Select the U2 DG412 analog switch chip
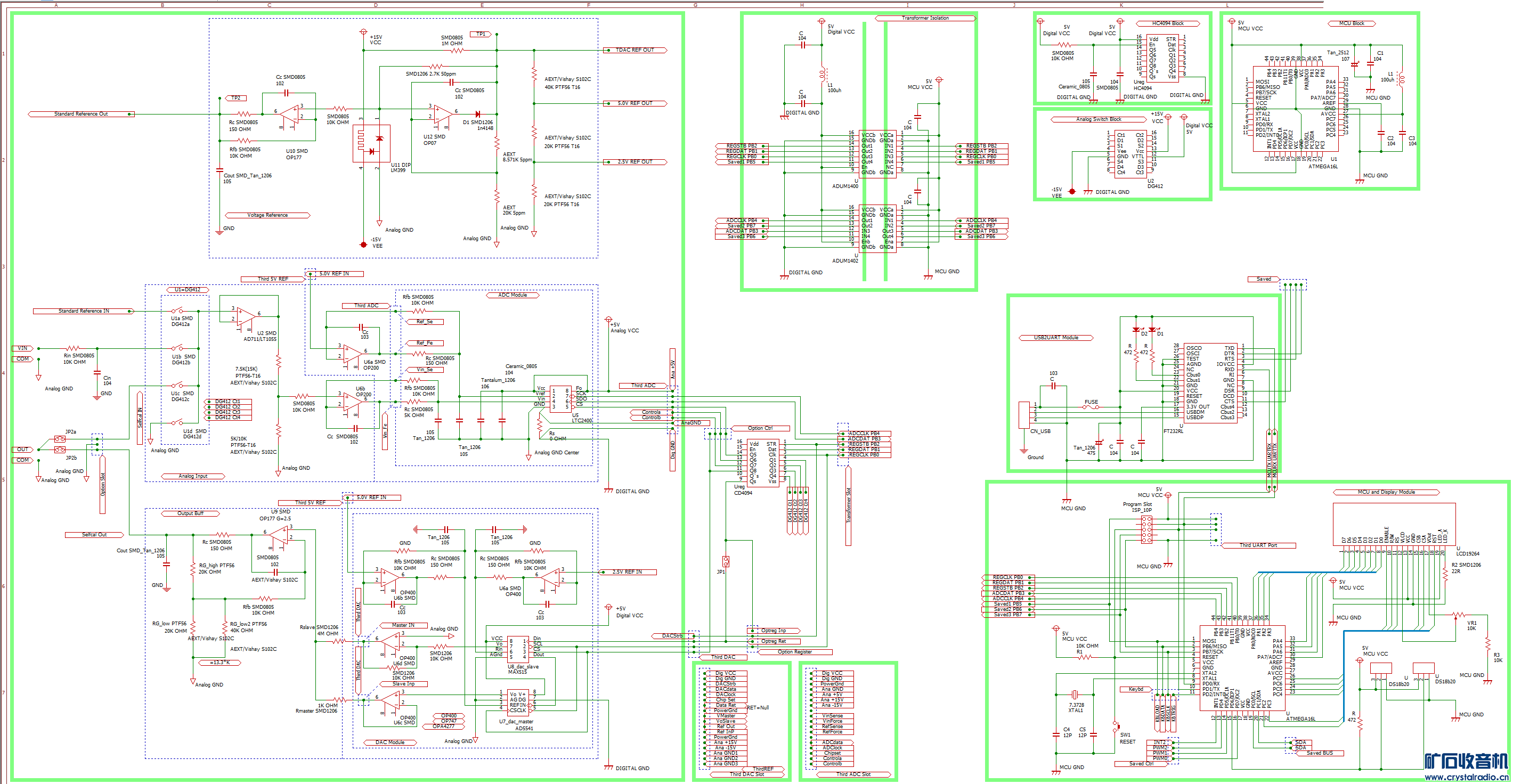This screenshot has width=1513, height=784. pyautogui.click(x=1130, y=154)
